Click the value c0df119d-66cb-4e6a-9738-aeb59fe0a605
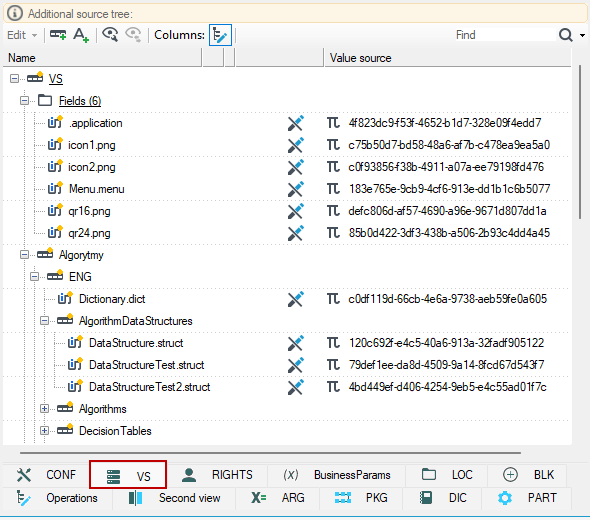Screen dimensions: 590x520 [448, 299]
